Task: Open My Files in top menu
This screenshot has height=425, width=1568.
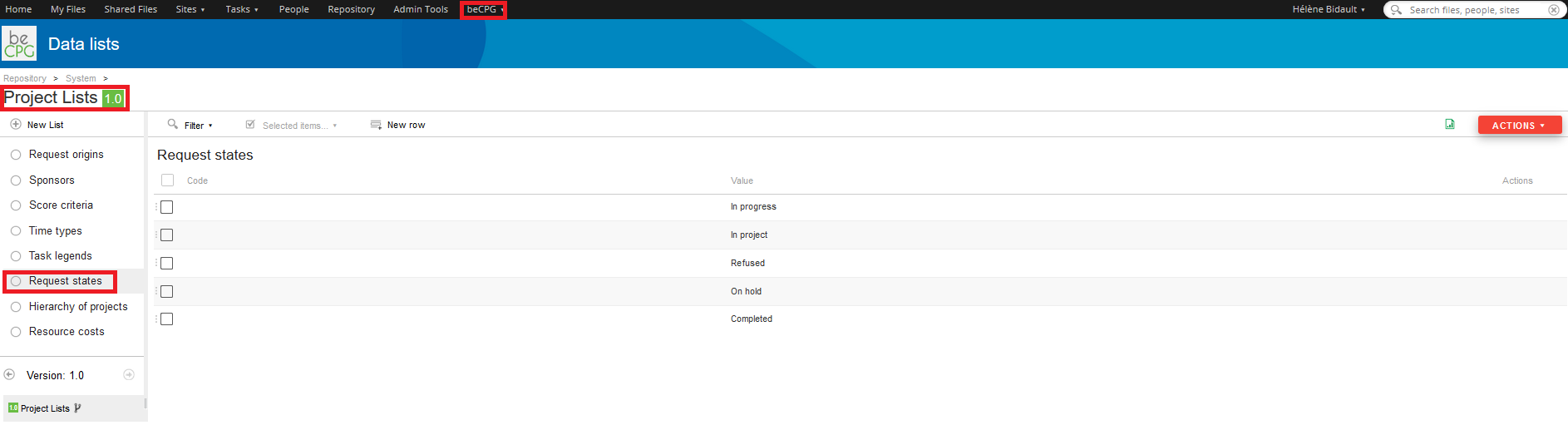Action: tap(68, 9)
